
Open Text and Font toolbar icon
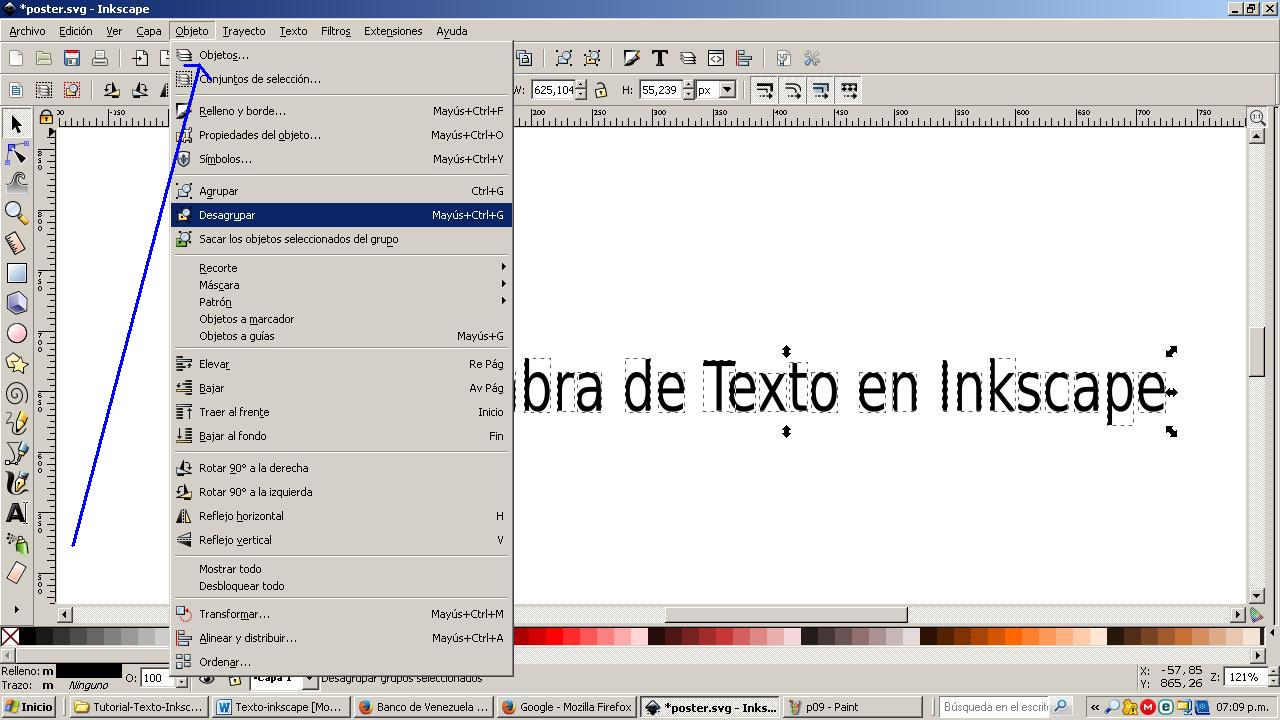pyautogui.click(x=660, y=59)
